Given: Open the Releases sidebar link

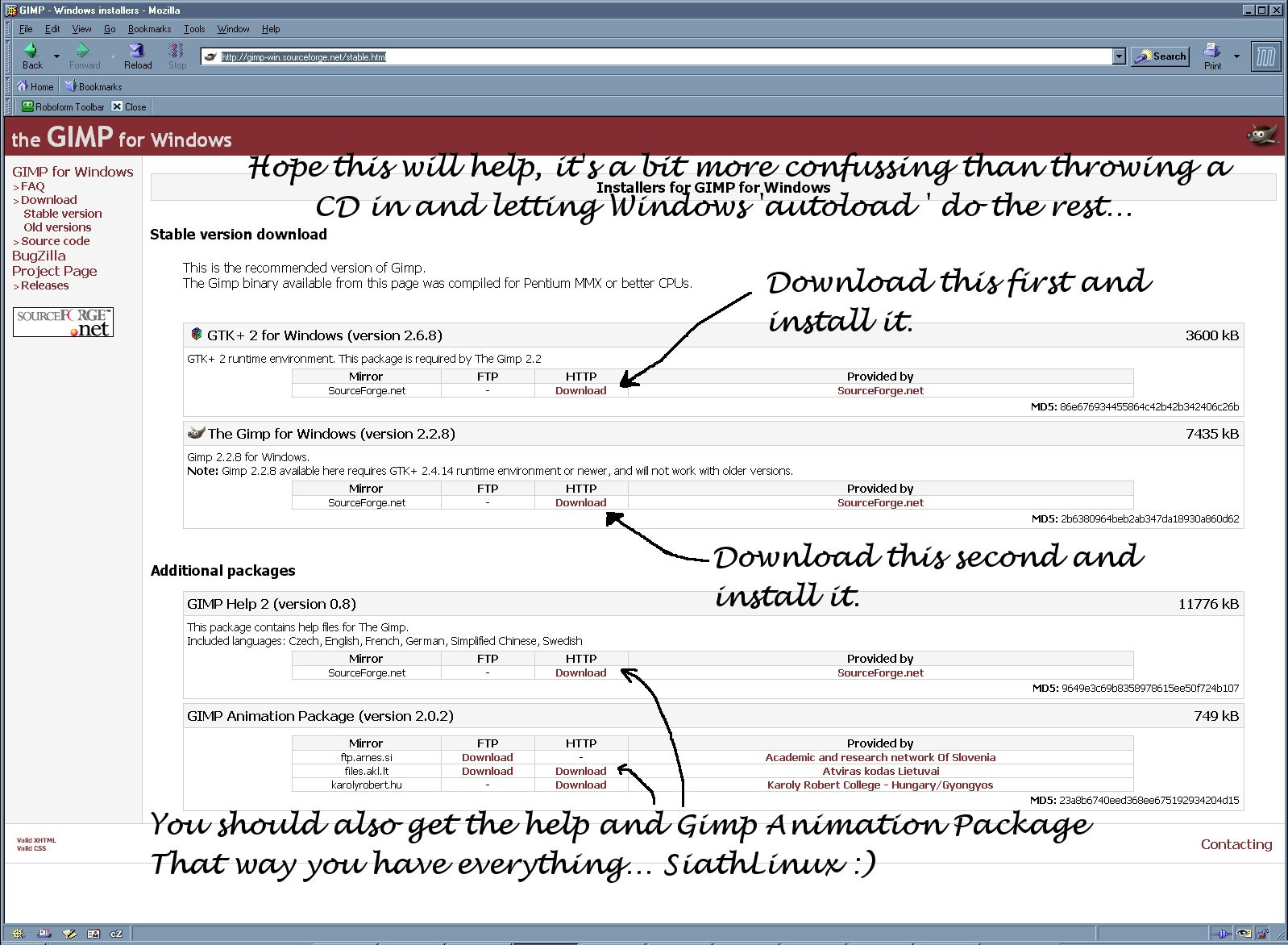Looking at the screenshot, I should 45,285.
